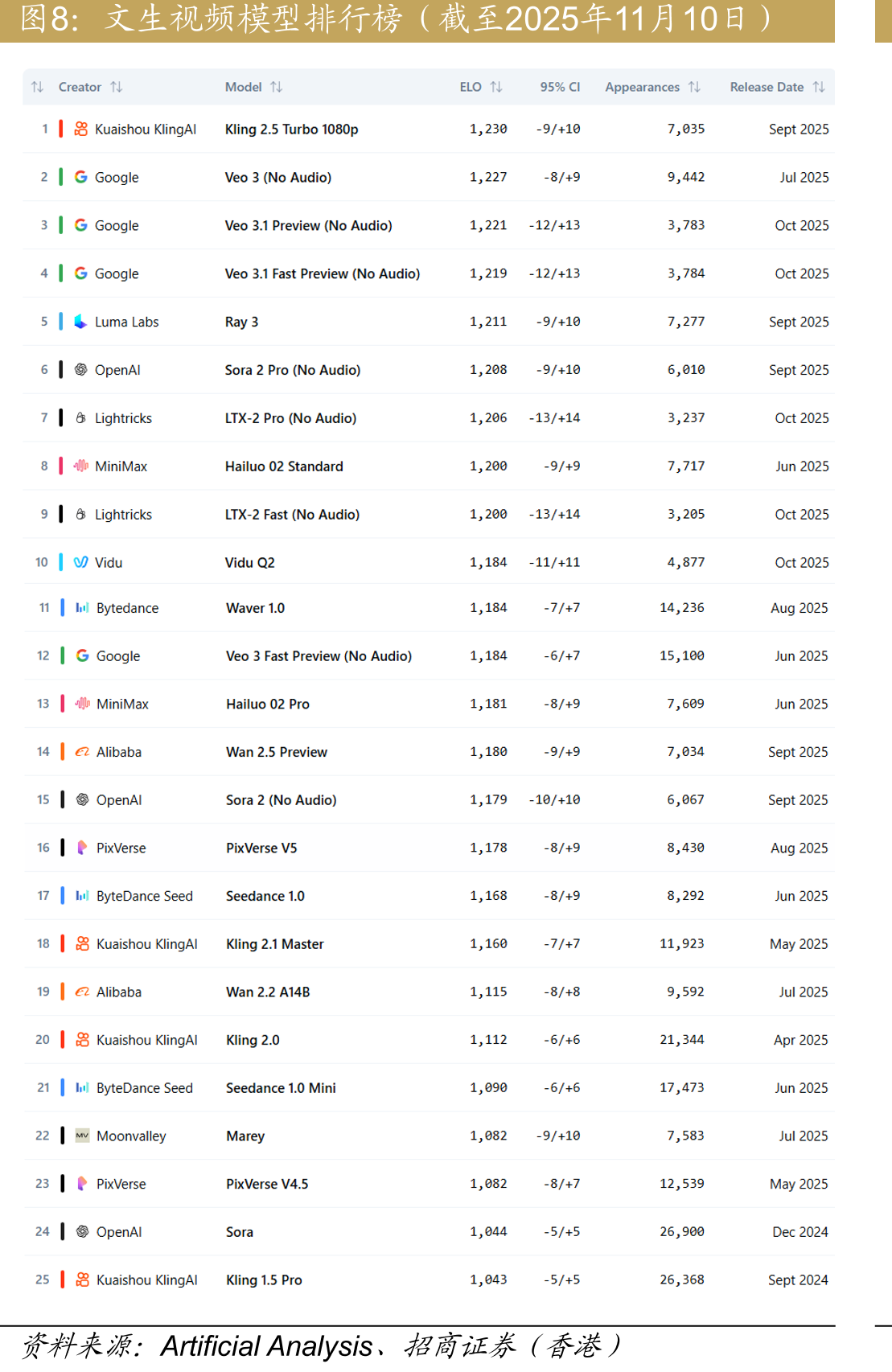The image size is (892, 1372).
Task: Click the Moonvalley logo beside Marey
Action: coord(82,1136)
